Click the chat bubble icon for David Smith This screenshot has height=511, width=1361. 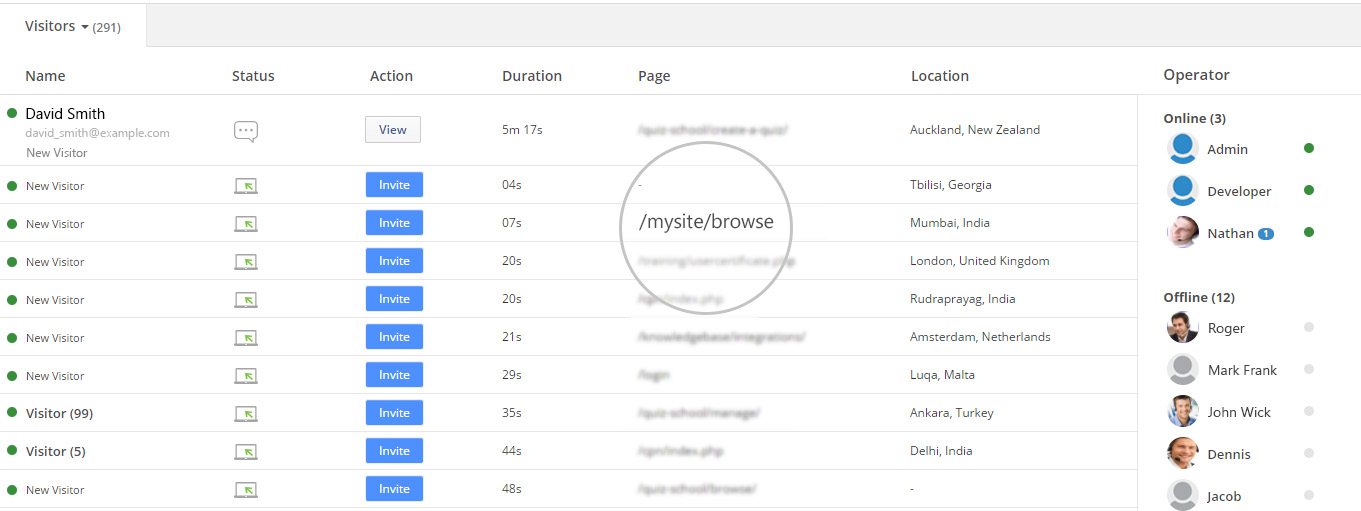[x=246, y=131]
